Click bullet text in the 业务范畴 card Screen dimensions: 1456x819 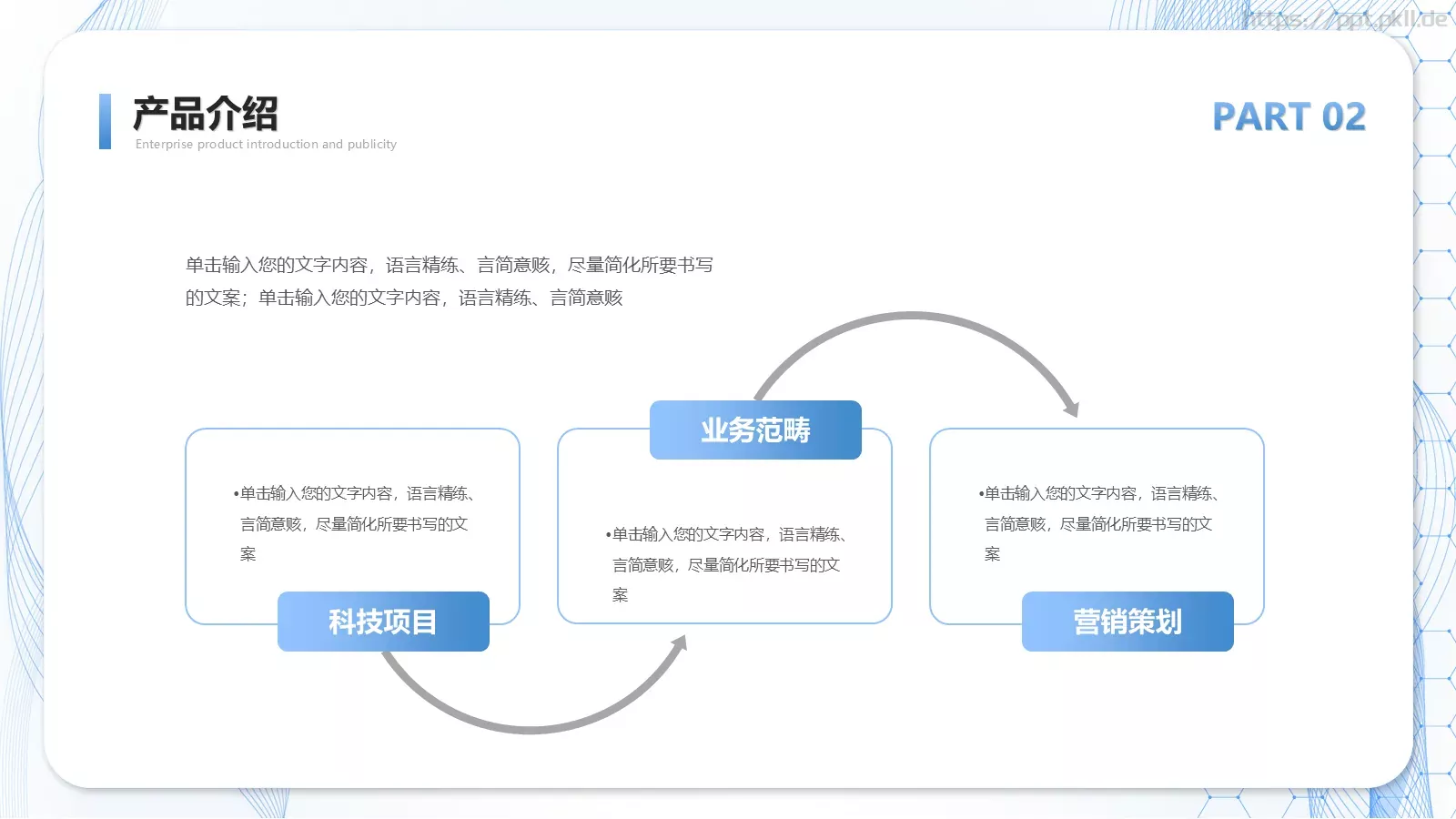[x=727, y=564]
